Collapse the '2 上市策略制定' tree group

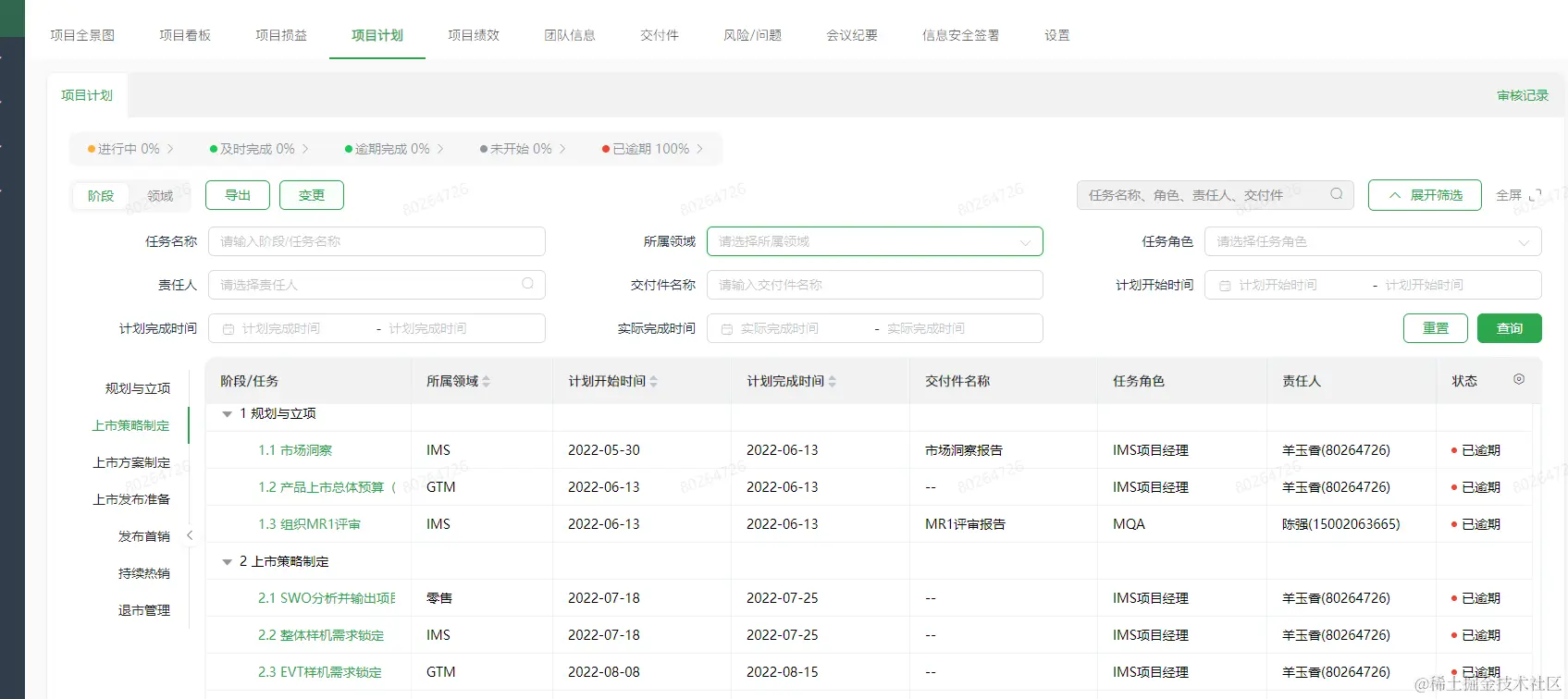227,562
